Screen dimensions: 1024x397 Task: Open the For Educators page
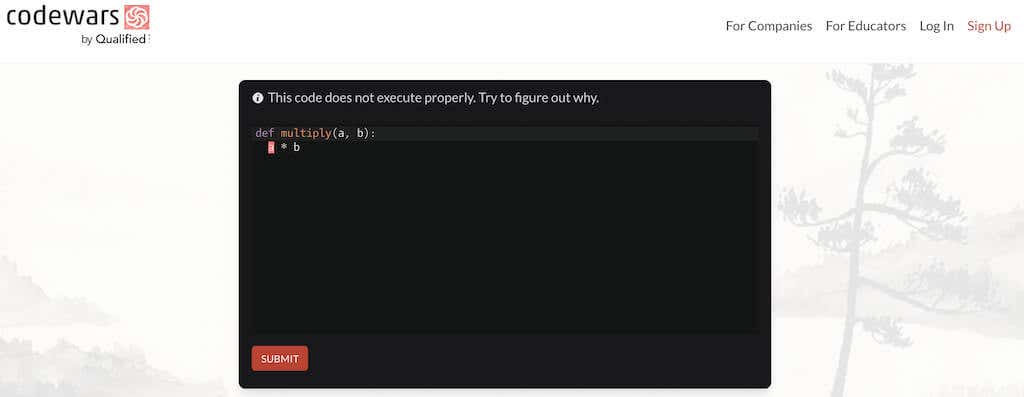(865, 26)
